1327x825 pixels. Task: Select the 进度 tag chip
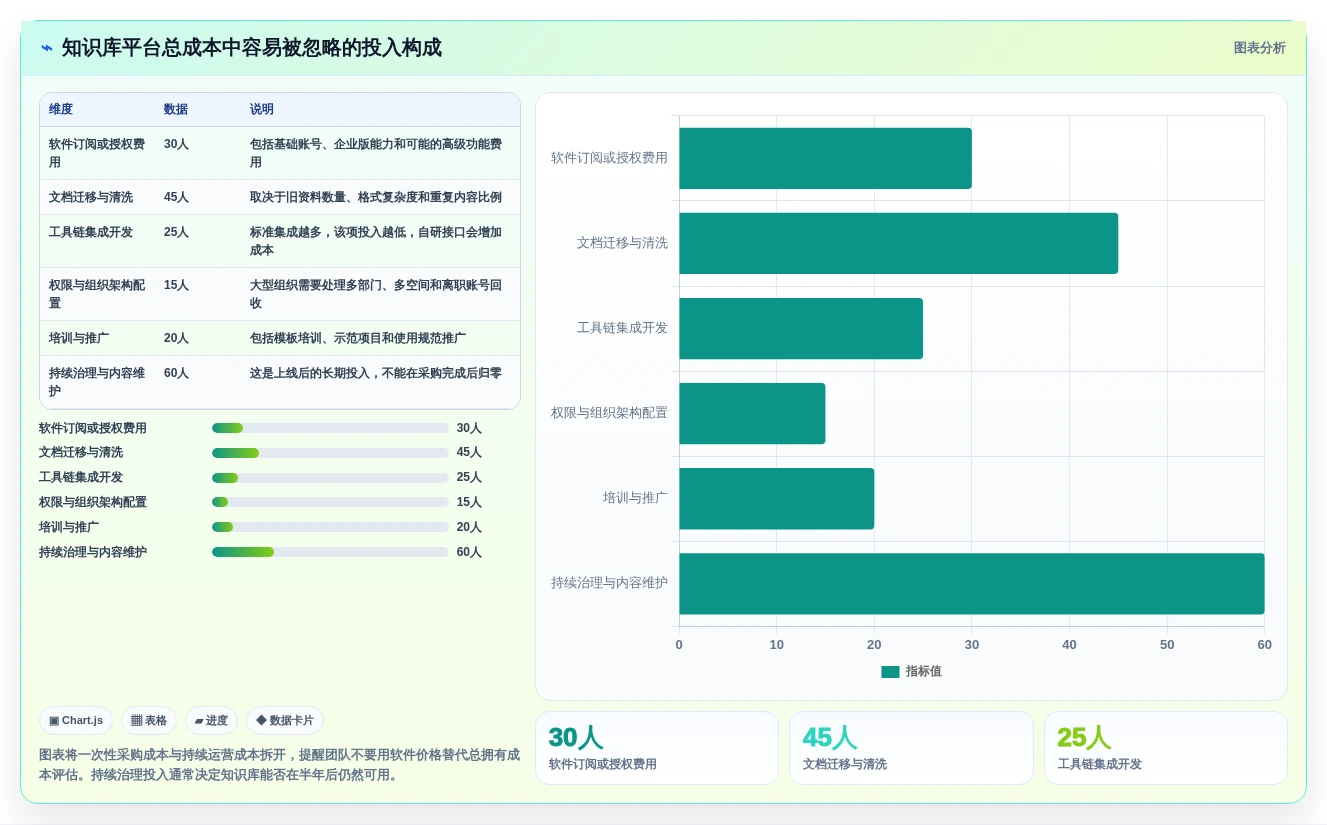211,720
